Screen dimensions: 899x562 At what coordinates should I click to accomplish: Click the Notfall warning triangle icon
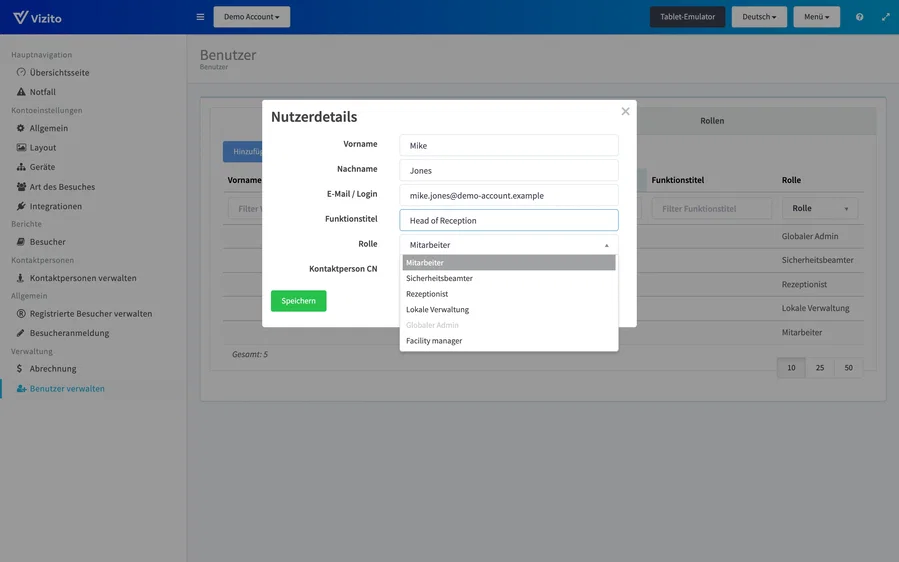pyautogui.click(x=21, y=92)
